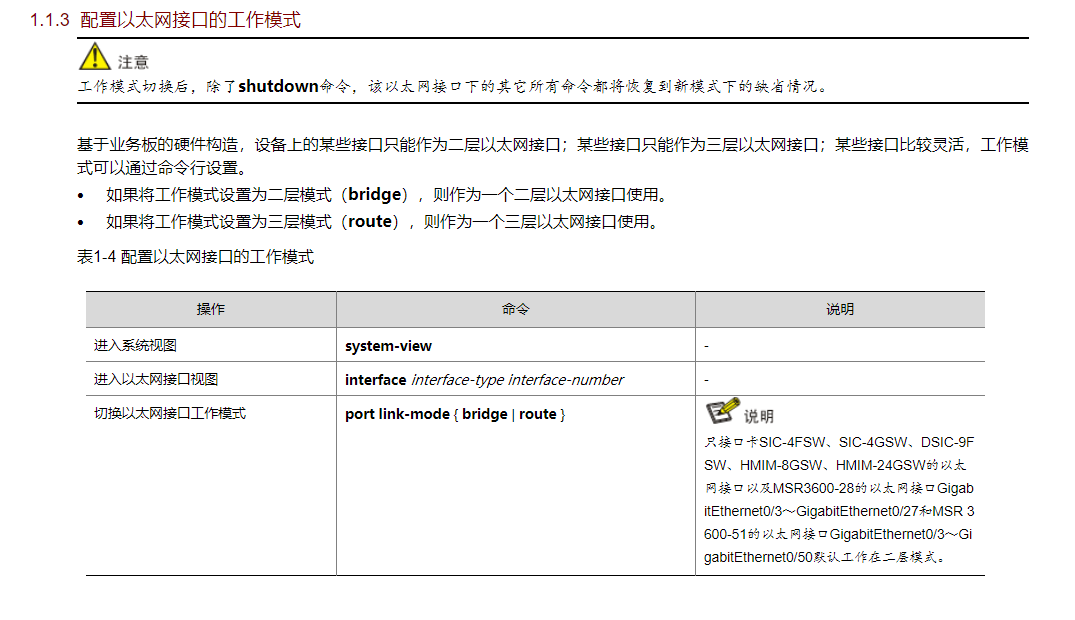This screenshot has height=620, width=1075.
Task: Click the bridge keyword in first bullet
Action: [x=374, y=195]
